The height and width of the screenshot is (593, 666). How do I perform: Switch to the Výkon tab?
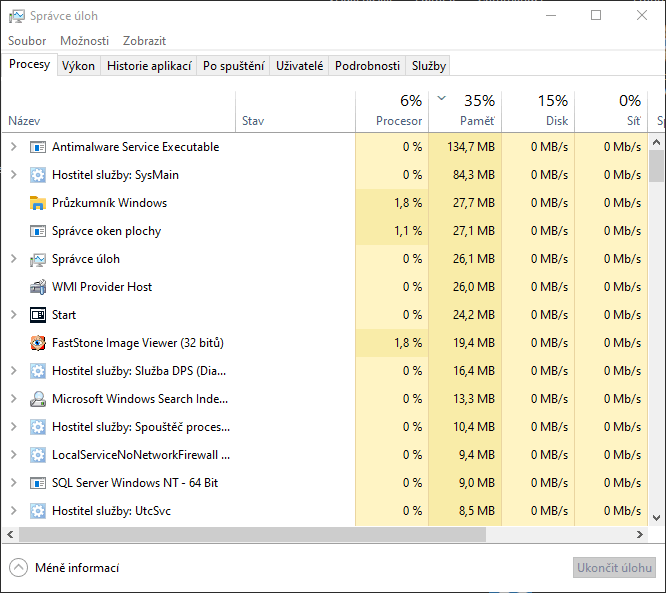point(78,66)
